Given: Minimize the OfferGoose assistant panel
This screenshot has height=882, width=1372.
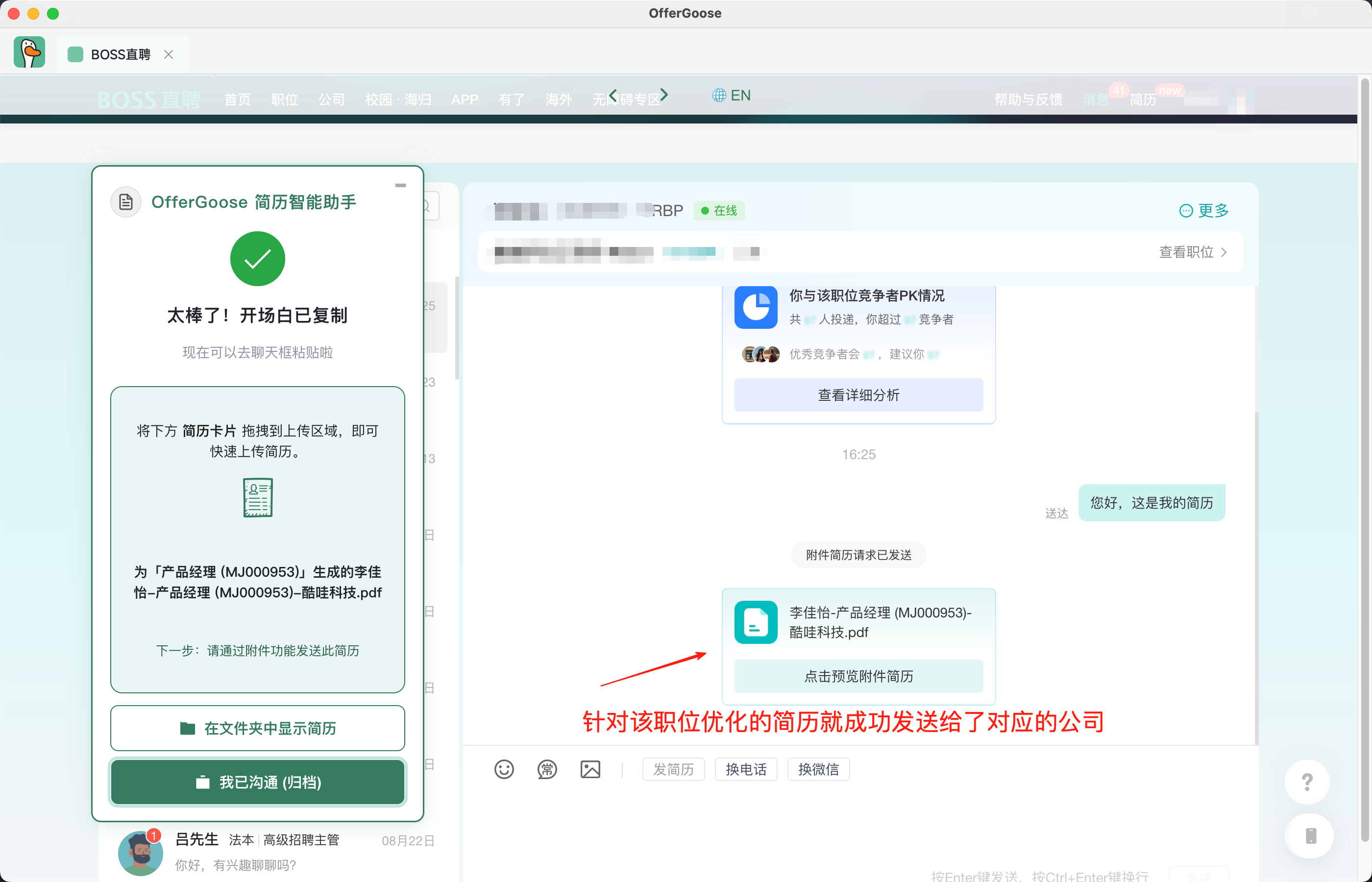Looking at the screenshot, I should click(x=400, y=186).
